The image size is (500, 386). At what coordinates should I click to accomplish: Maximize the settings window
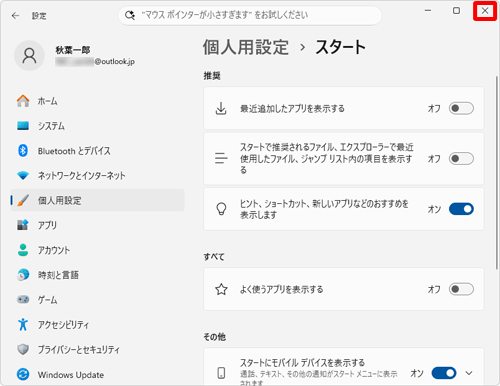(456, 11)
